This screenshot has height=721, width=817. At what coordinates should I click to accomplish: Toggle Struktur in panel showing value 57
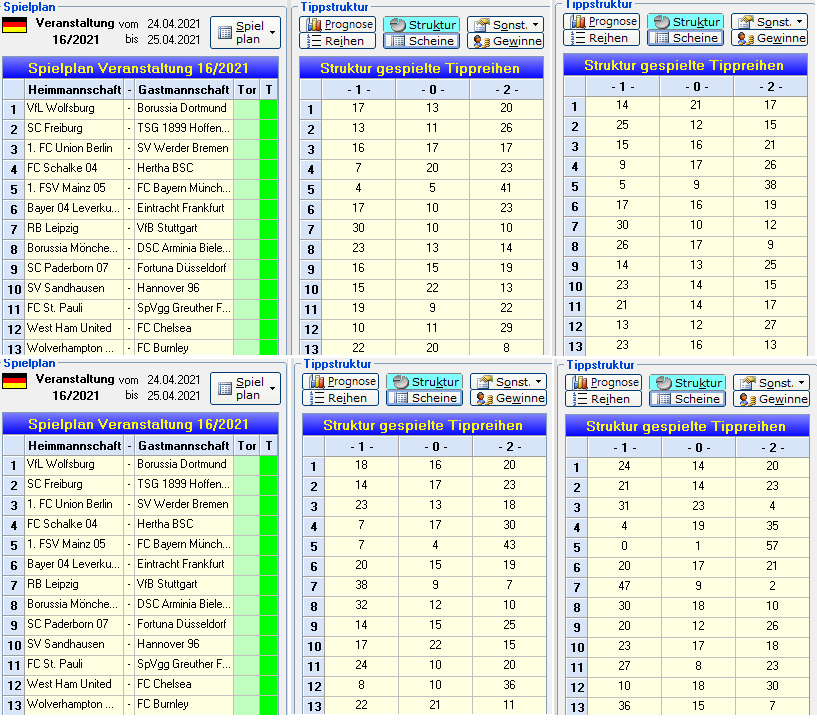tap(687, 382)
